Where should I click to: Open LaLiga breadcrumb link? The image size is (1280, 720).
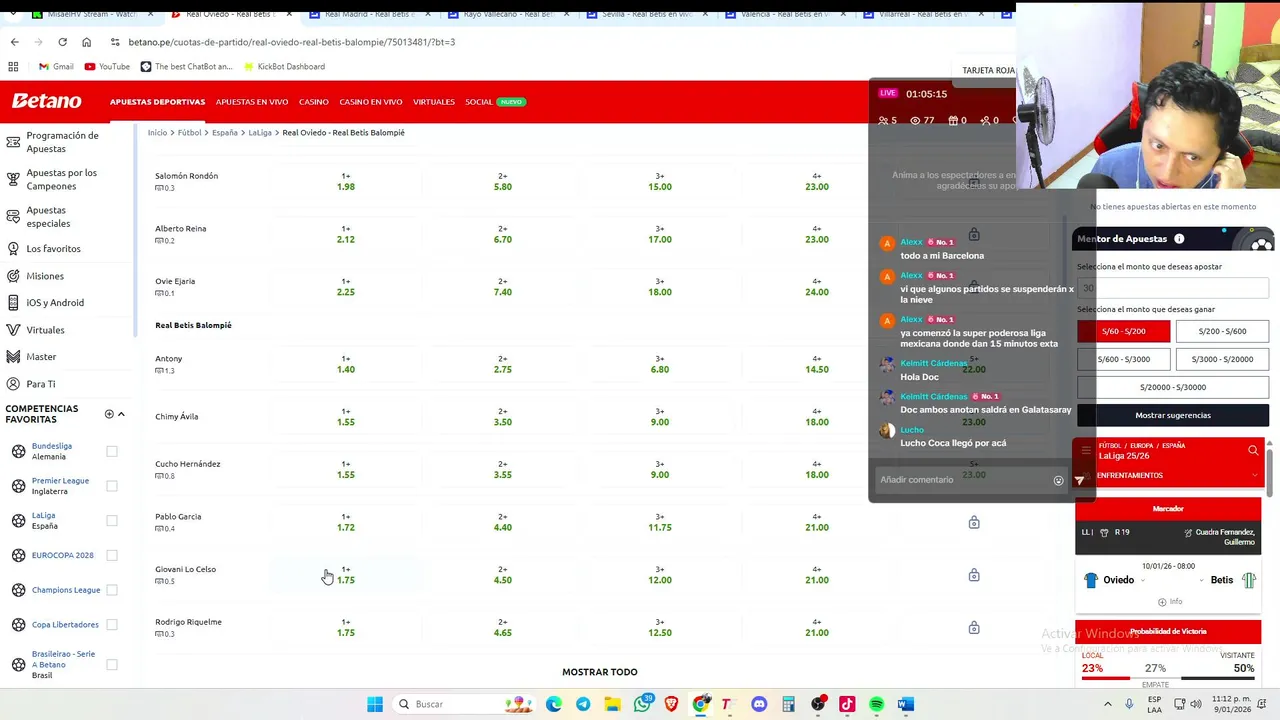pos(260,132)
